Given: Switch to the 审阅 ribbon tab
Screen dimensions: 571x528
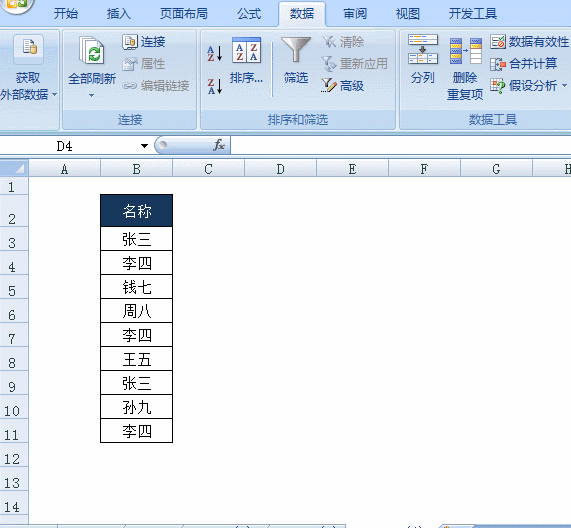Looking at the screenshot, I should click(355, 14).
